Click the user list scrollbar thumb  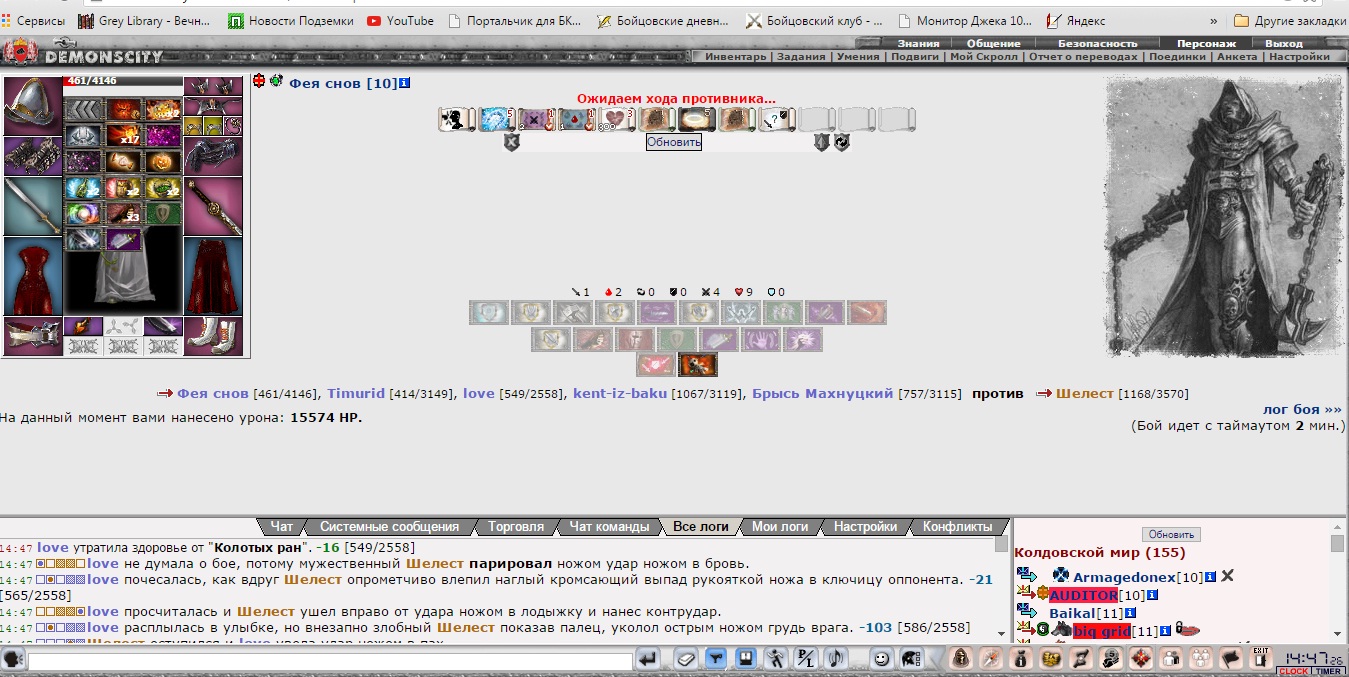click(x=1338, y=543)
